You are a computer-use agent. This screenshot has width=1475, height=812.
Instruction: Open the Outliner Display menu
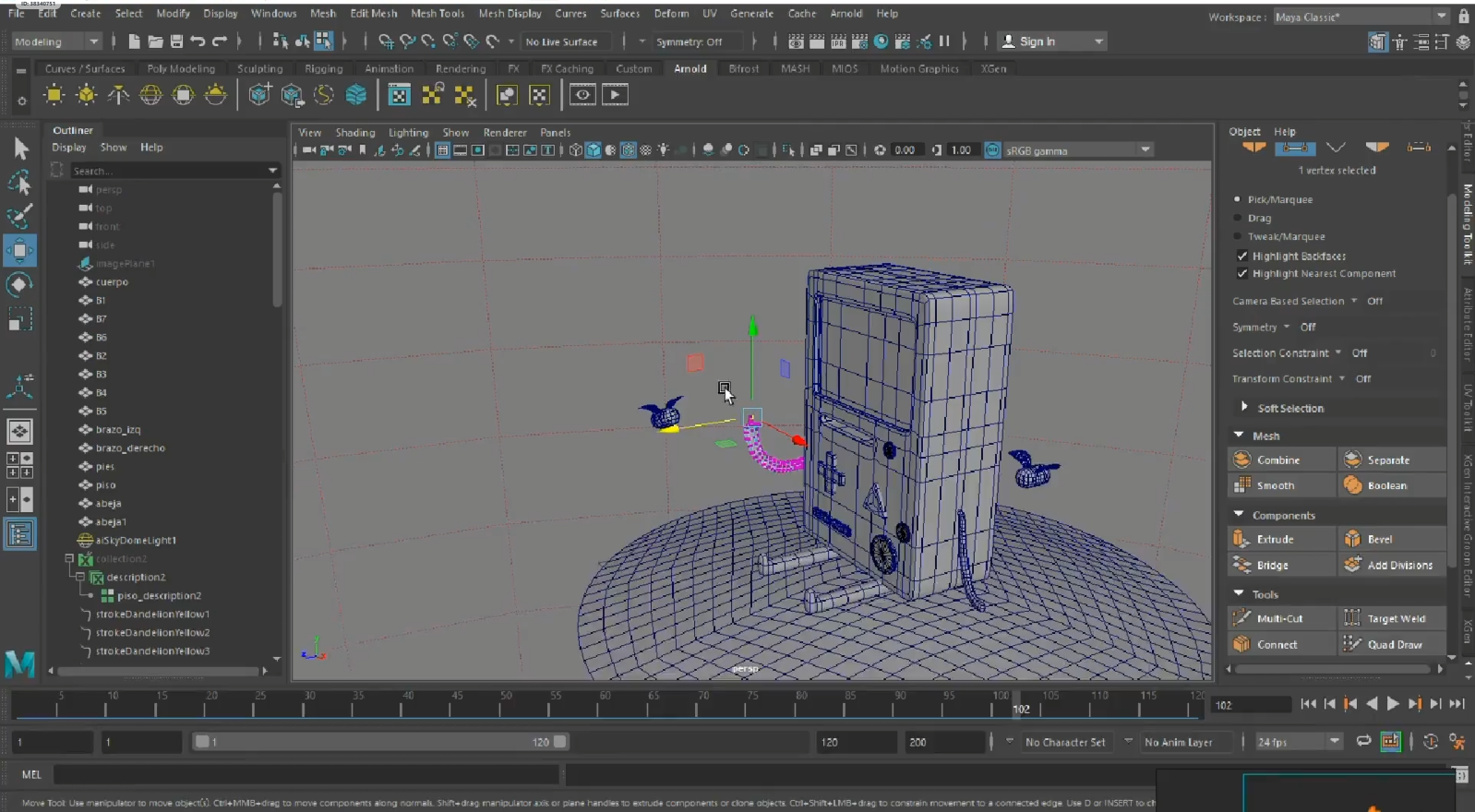(69, 148)
